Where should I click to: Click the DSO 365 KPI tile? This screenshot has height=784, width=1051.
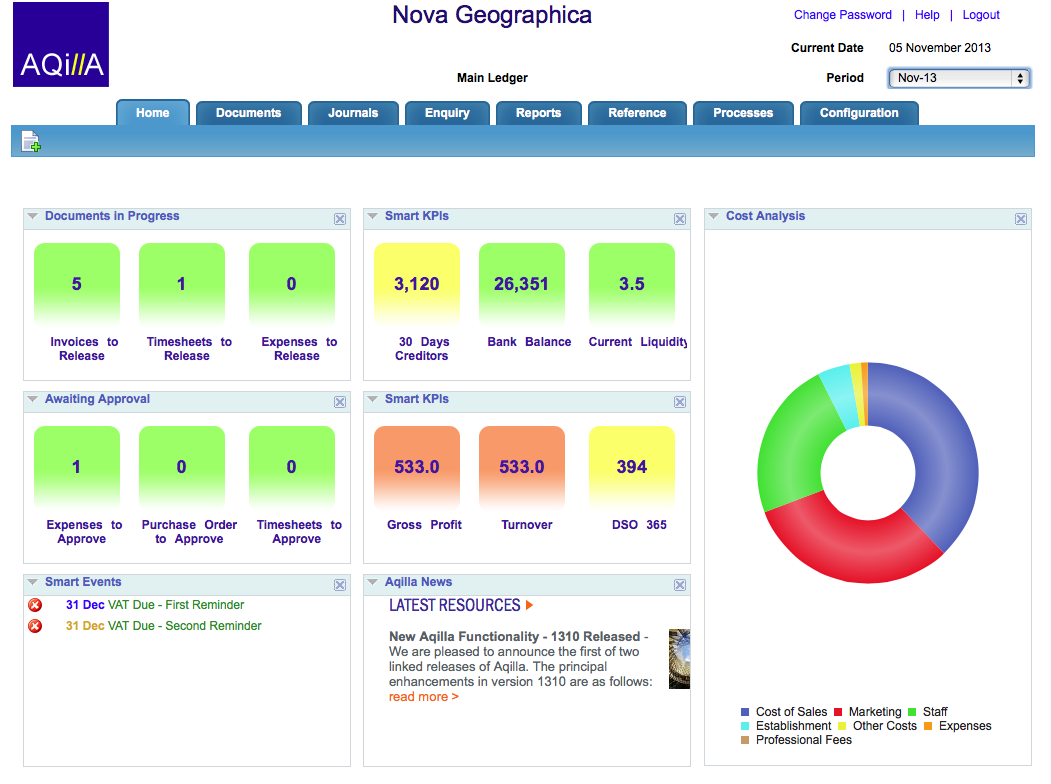pos(632,465)
